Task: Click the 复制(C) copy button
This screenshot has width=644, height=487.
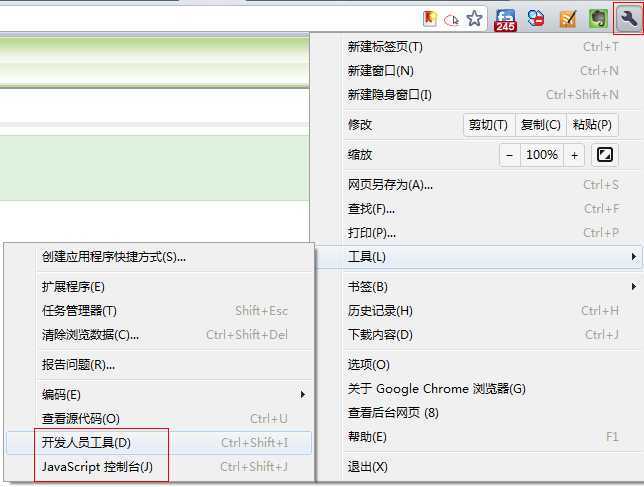Action: tap(540, 124)
